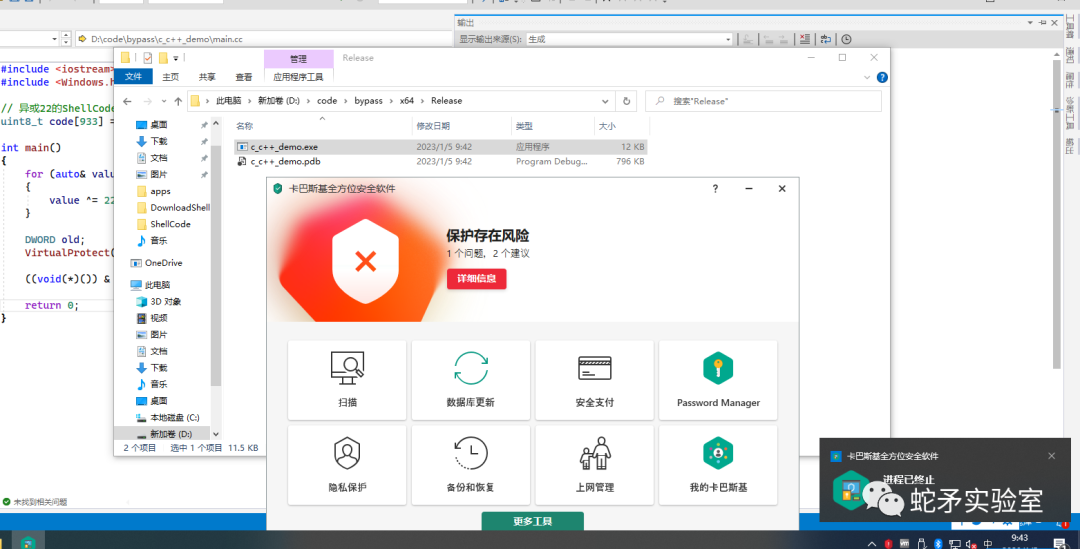
Task: Select 新加卷 (D:) in navigation pane
Action: click(164, 434)
